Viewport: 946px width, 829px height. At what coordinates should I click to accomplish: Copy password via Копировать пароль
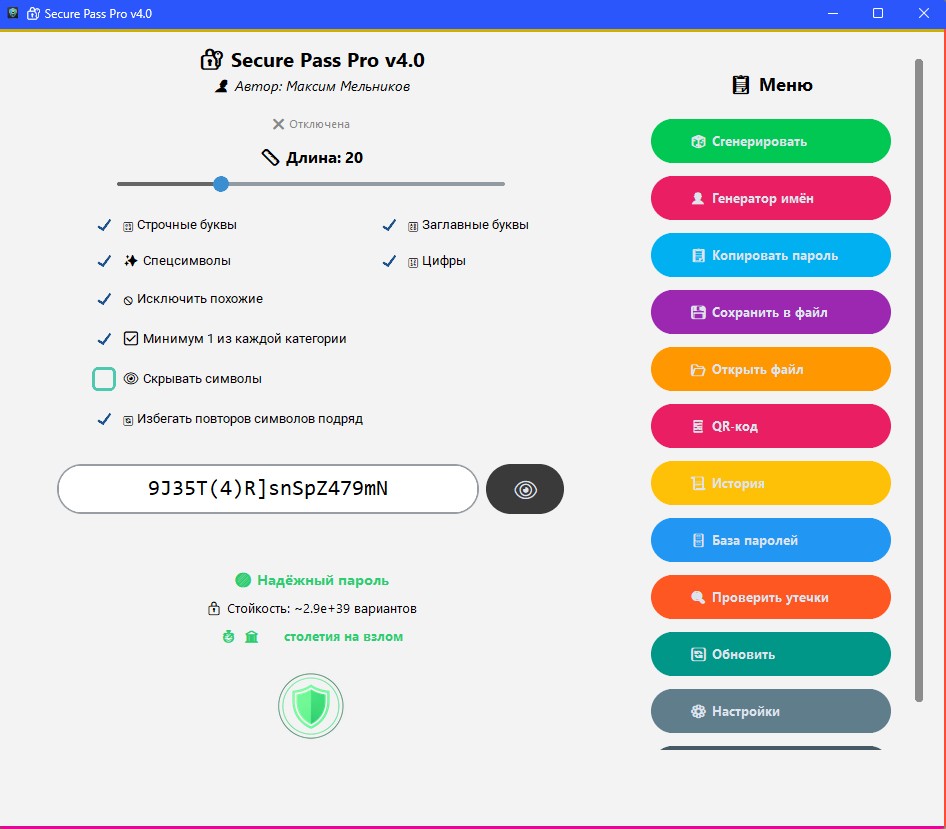click(770, 255)
